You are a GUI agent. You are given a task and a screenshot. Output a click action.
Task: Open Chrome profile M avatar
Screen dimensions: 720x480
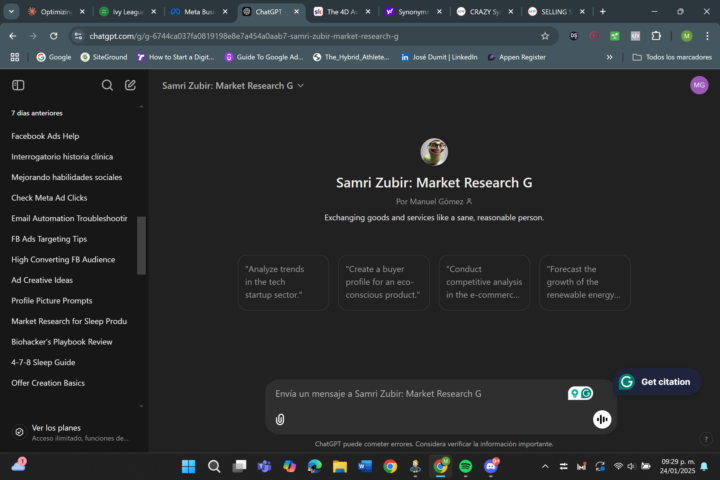click(x=686, y=36)
